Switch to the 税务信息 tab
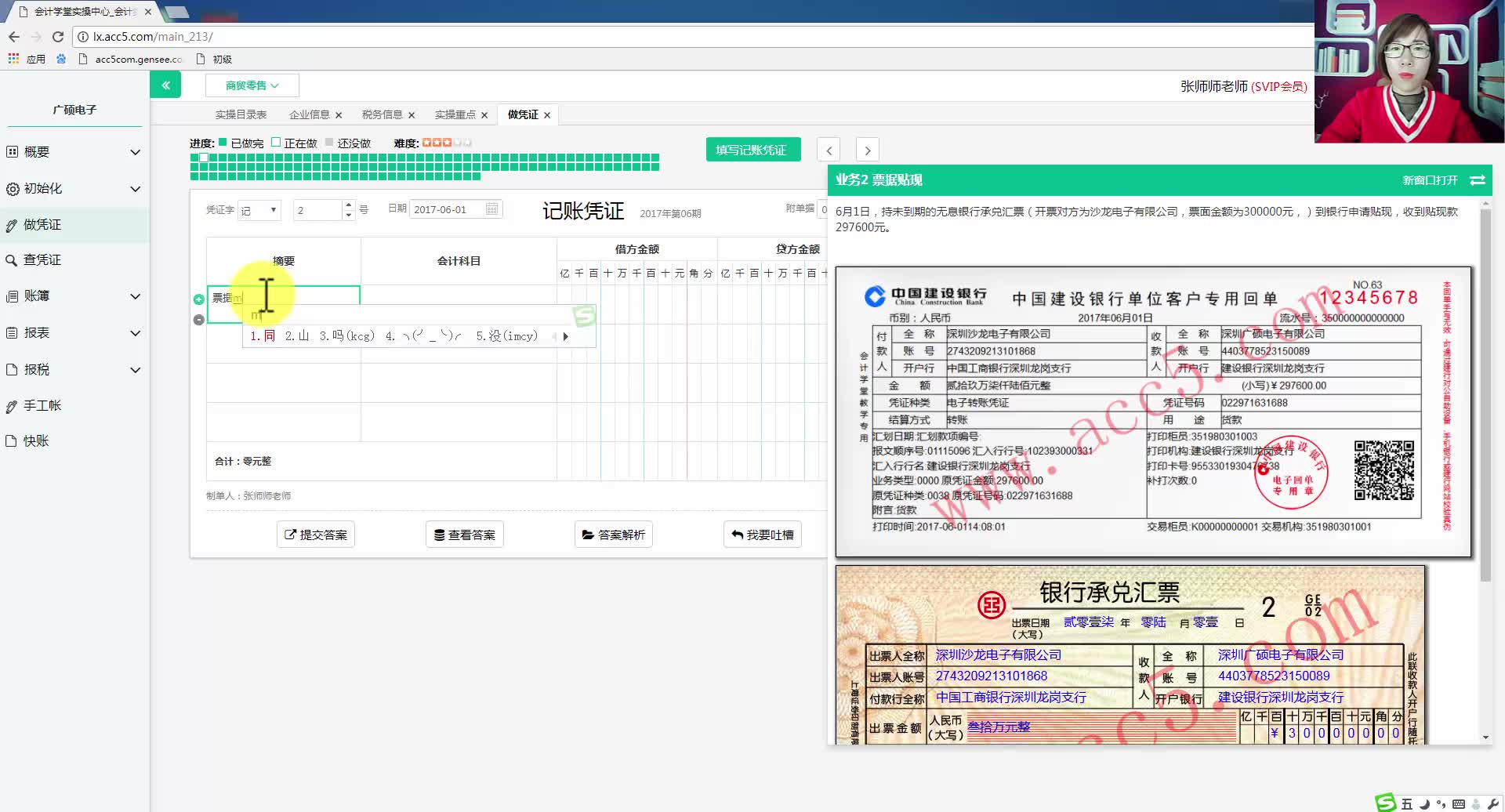The height and width of the screenshot is (812, 1505). 383,114
